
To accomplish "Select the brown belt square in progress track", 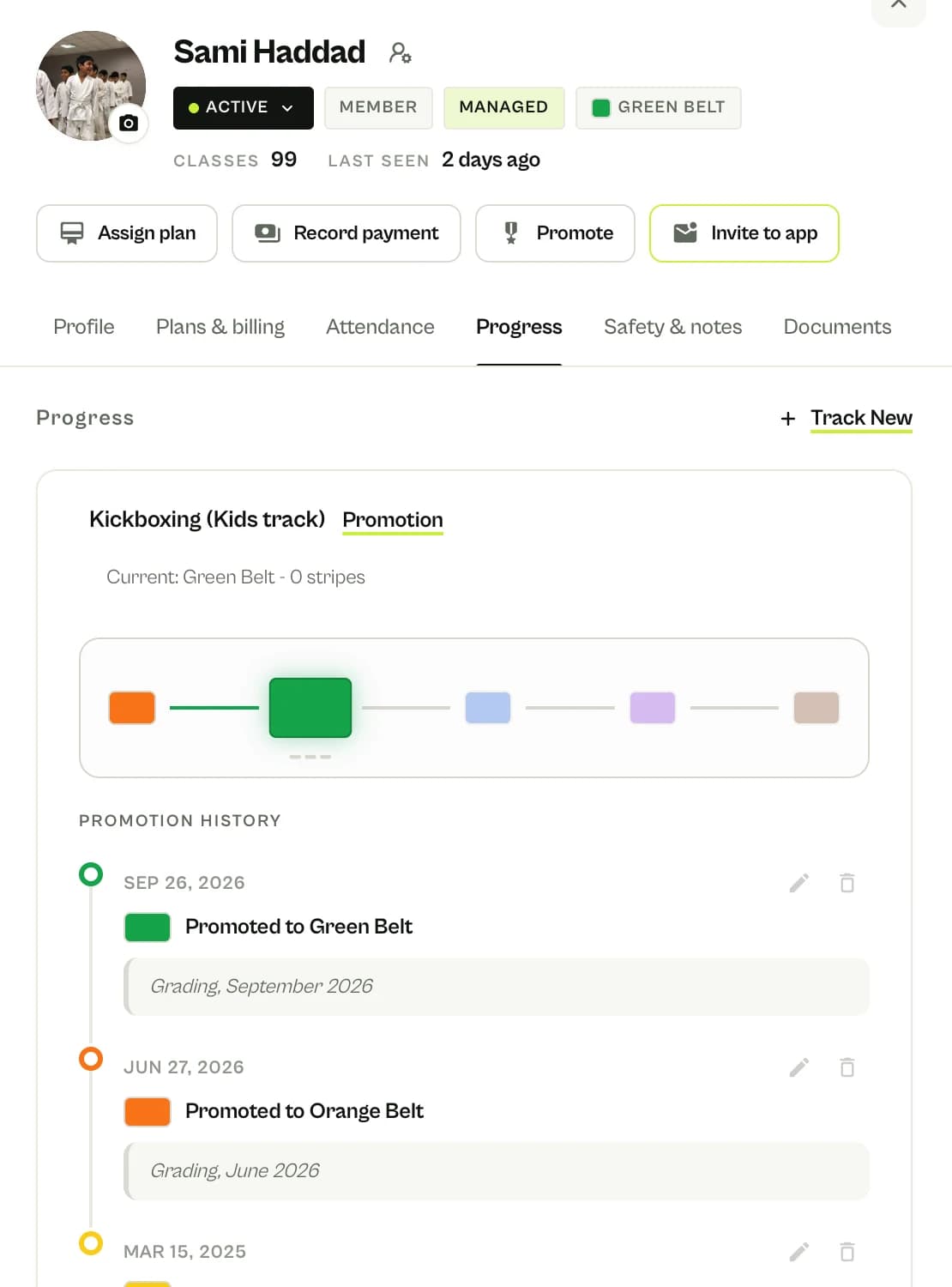I will pos(816,708).
